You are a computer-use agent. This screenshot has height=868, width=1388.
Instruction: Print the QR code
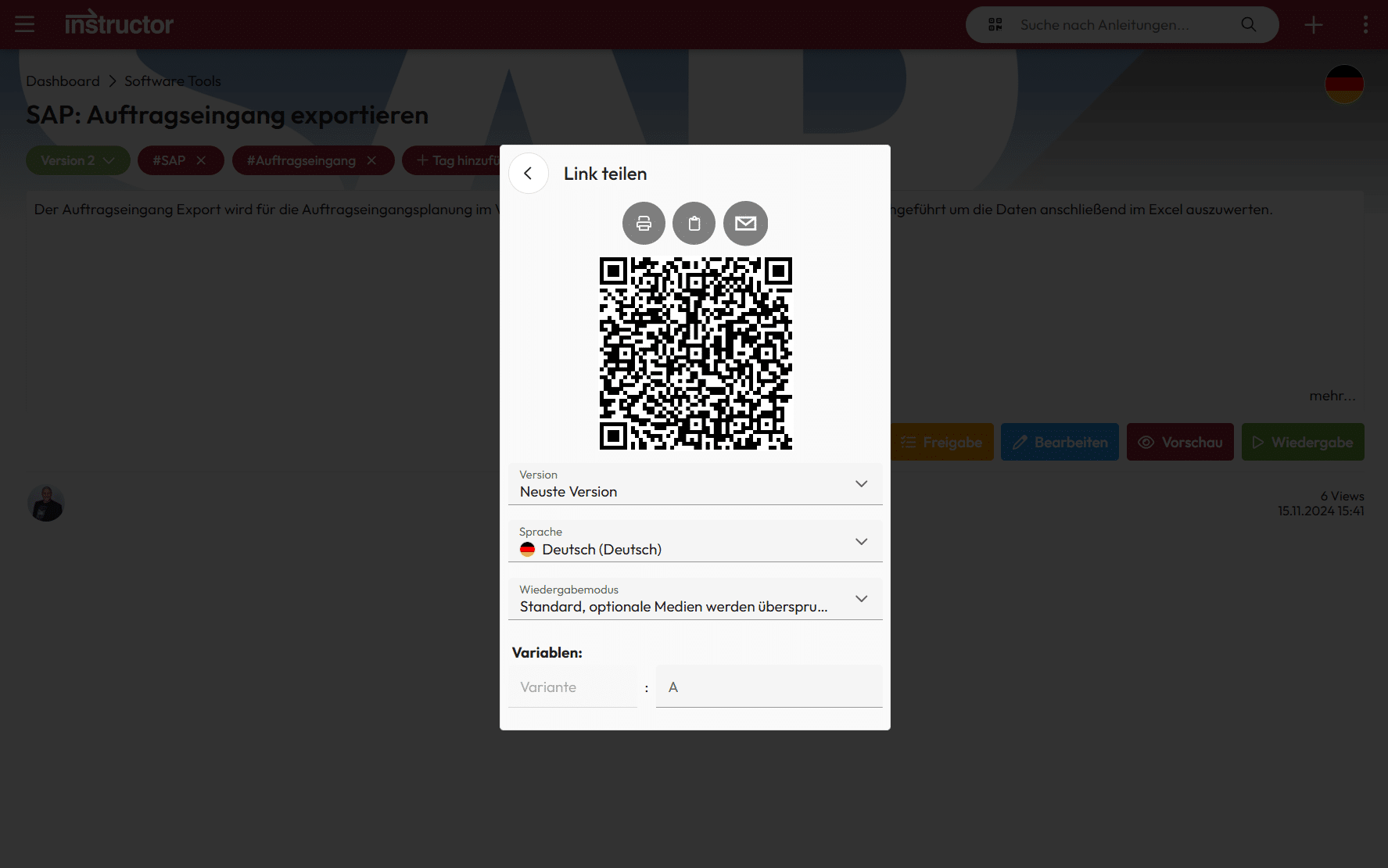(x=643, y=223)
